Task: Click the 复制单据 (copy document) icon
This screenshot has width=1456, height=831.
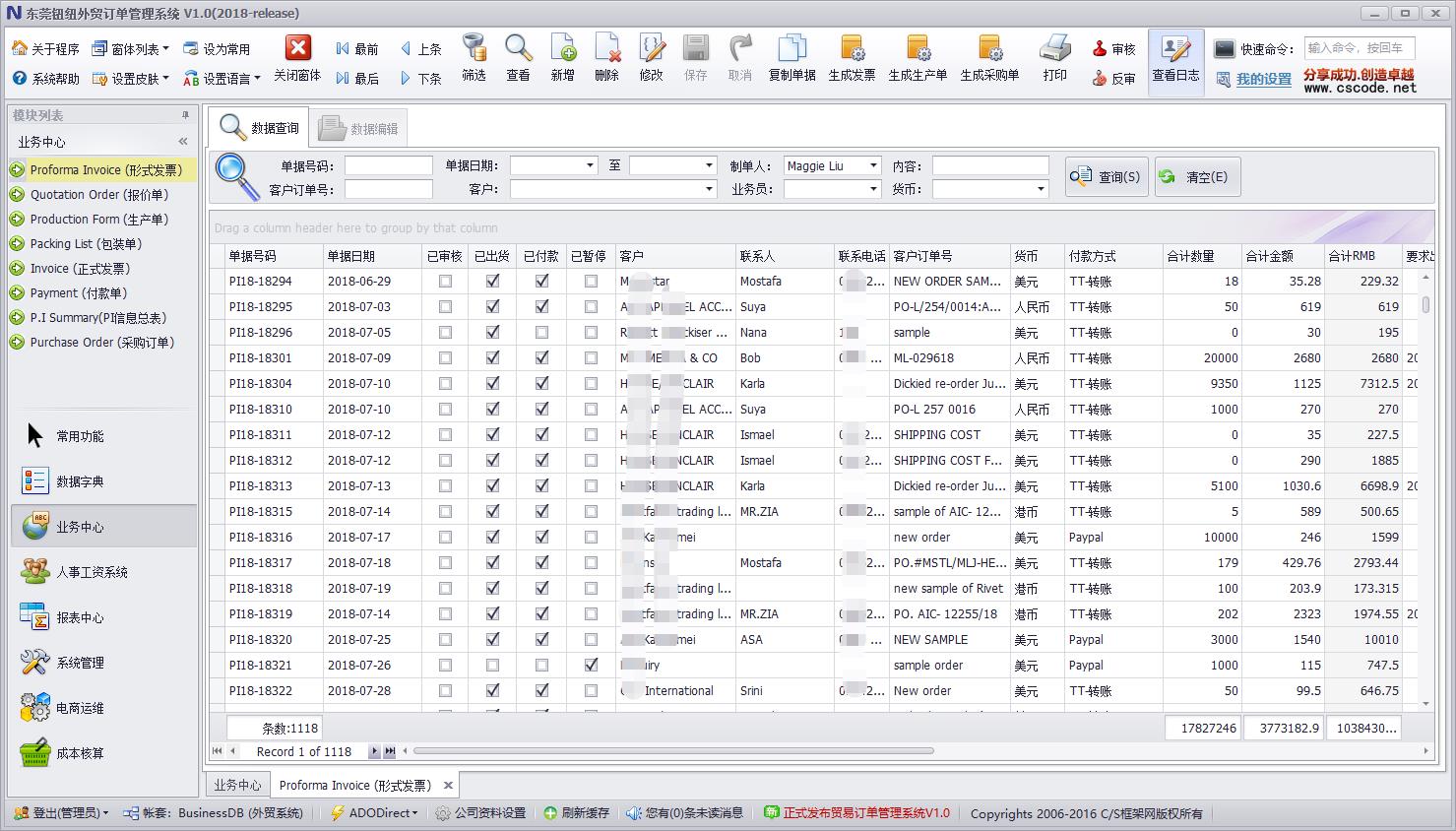Action: click(791, 49)
